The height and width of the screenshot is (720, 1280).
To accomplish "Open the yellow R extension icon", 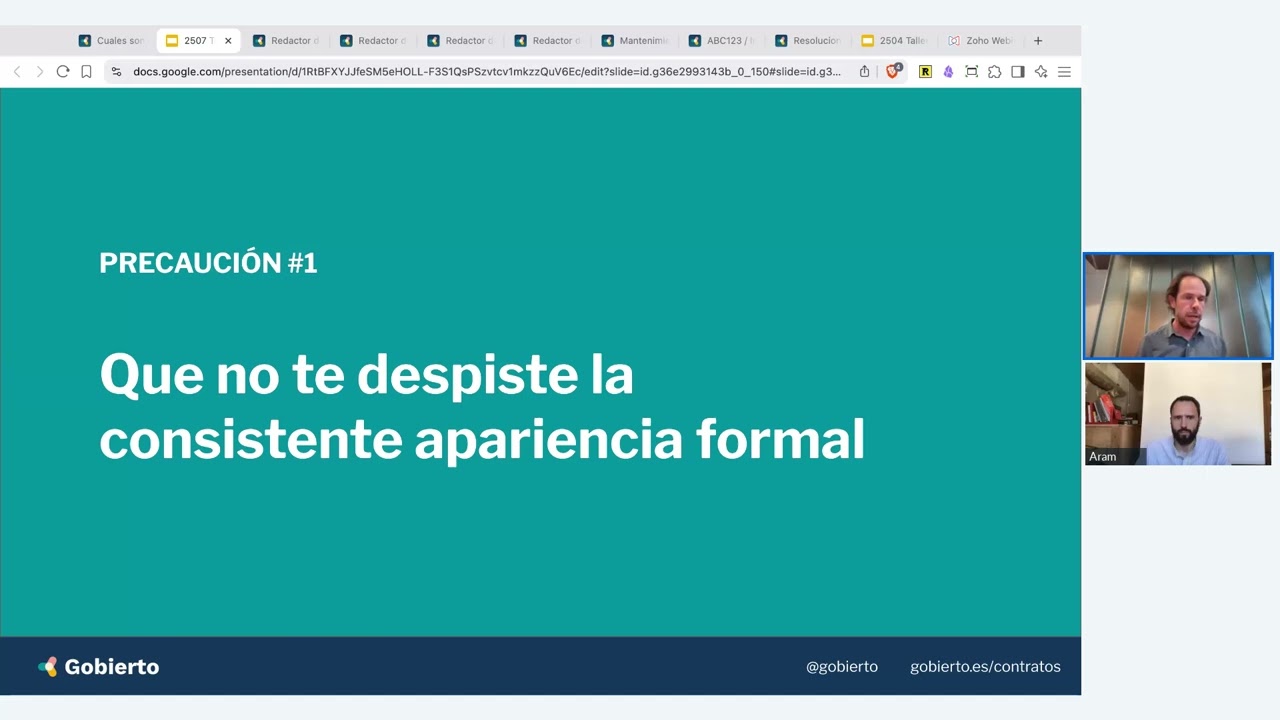I will [925, 72].
